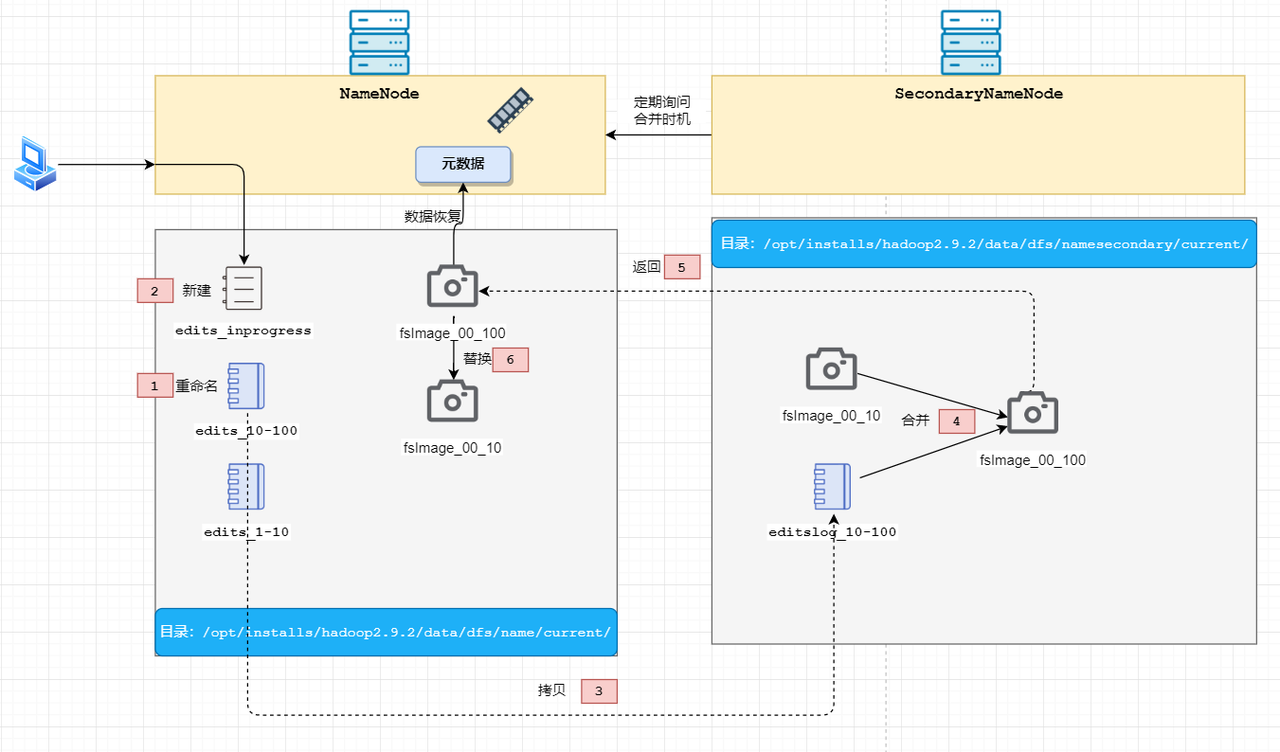Select the namesecondary/current directory blue label
This screenshot has height=752, width=1280.
[x=984, y=243]
